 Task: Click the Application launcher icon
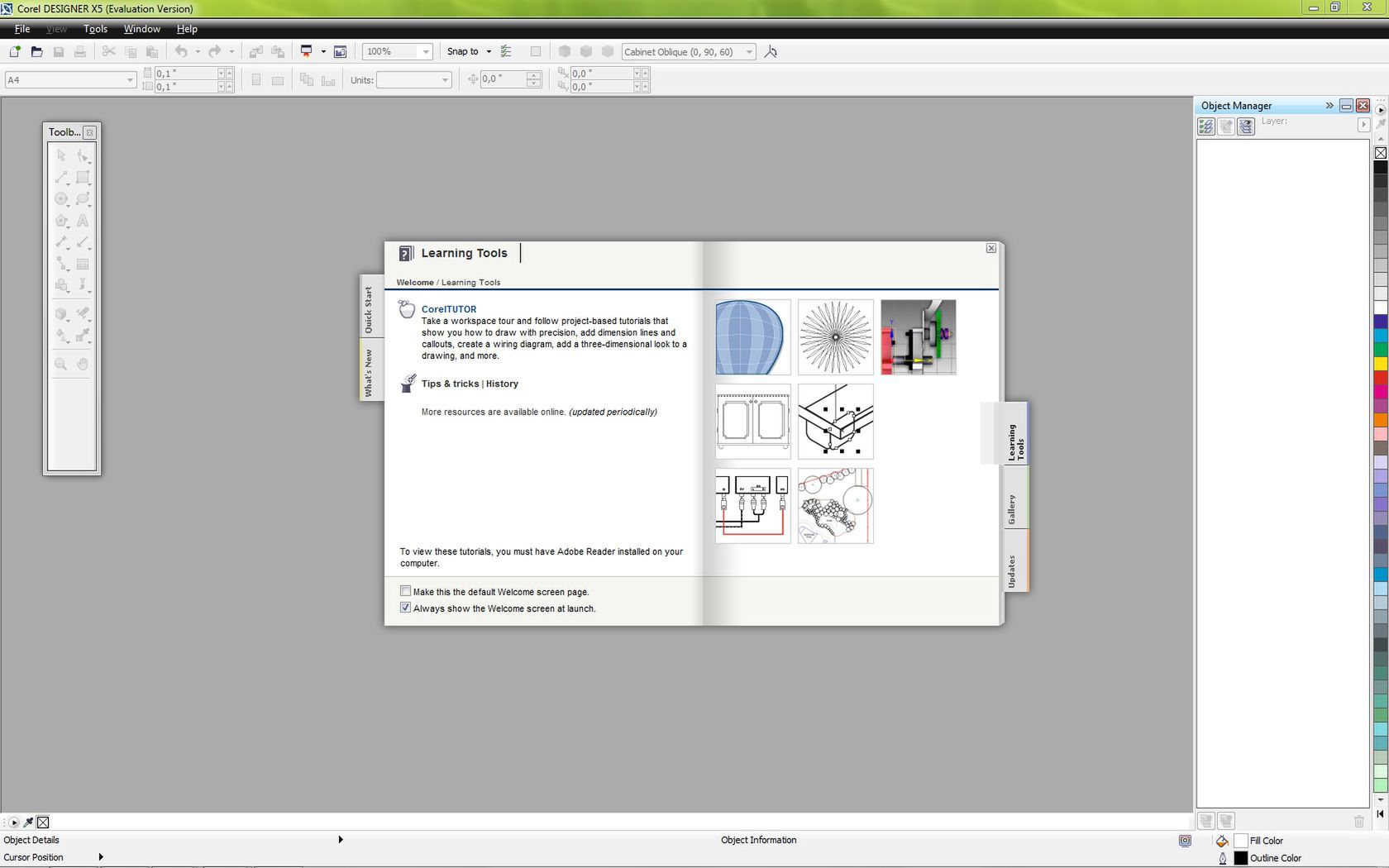coord(306,51)
